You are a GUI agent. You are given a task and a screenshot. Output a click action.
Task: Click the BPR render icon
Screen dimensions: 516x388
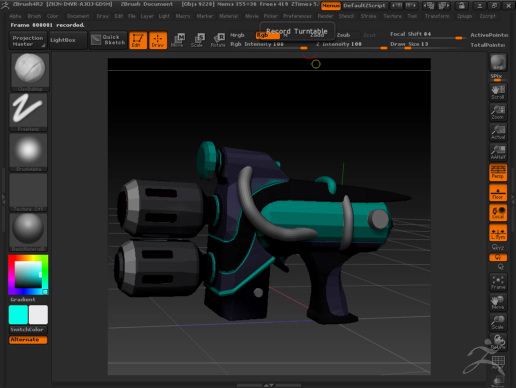click(x=498, y=62)
